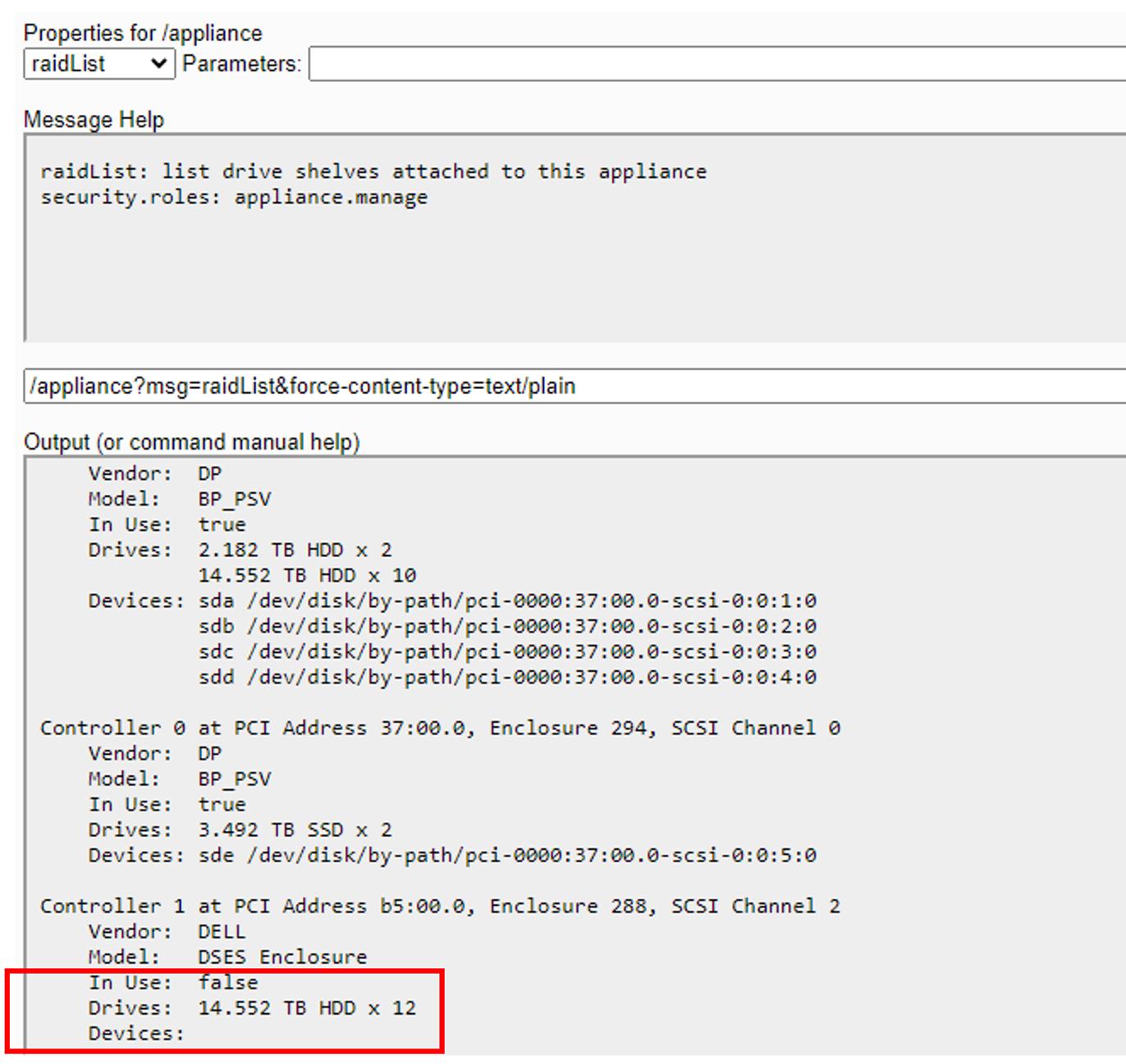The width and height of the screenshot is (1126, 1064).
Task: Click the raidList description line in Message Help
Action: tap(373, 171)
